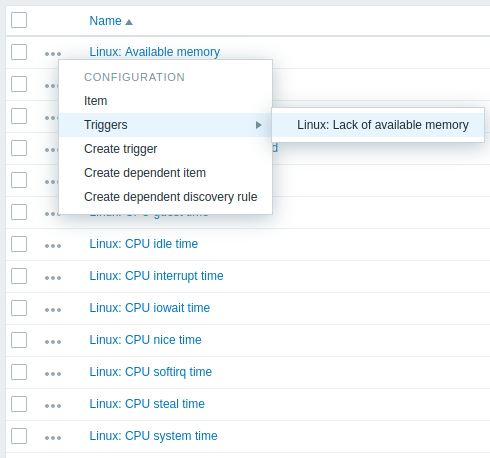Check the box for Linux: CPU softirq time
Viewport: 490px width, 458px height.
click(x=19, y=372)
